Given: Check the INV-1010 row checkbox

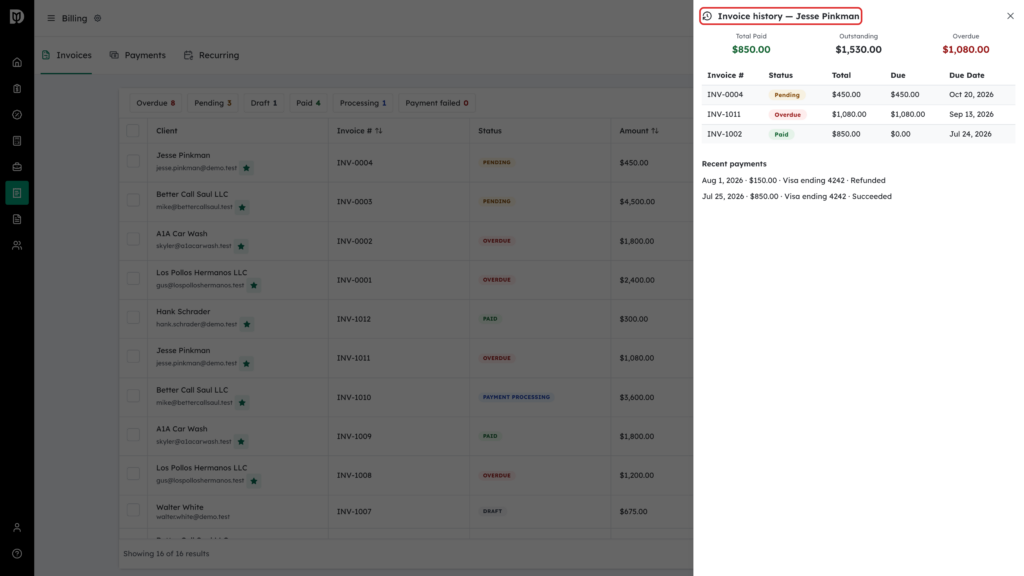Looking at the screenshot, I should pyautogui.click(x=133, y=396).
